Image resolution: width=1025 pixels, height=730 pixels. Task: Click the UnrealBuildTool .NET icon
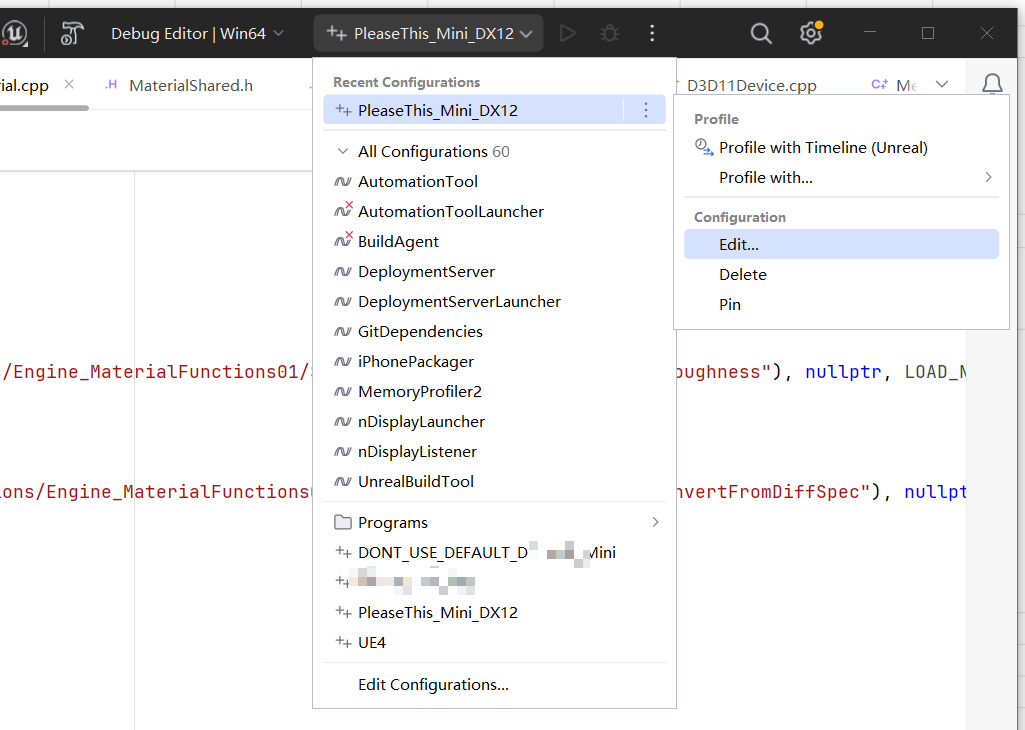[x=343, y=482]
